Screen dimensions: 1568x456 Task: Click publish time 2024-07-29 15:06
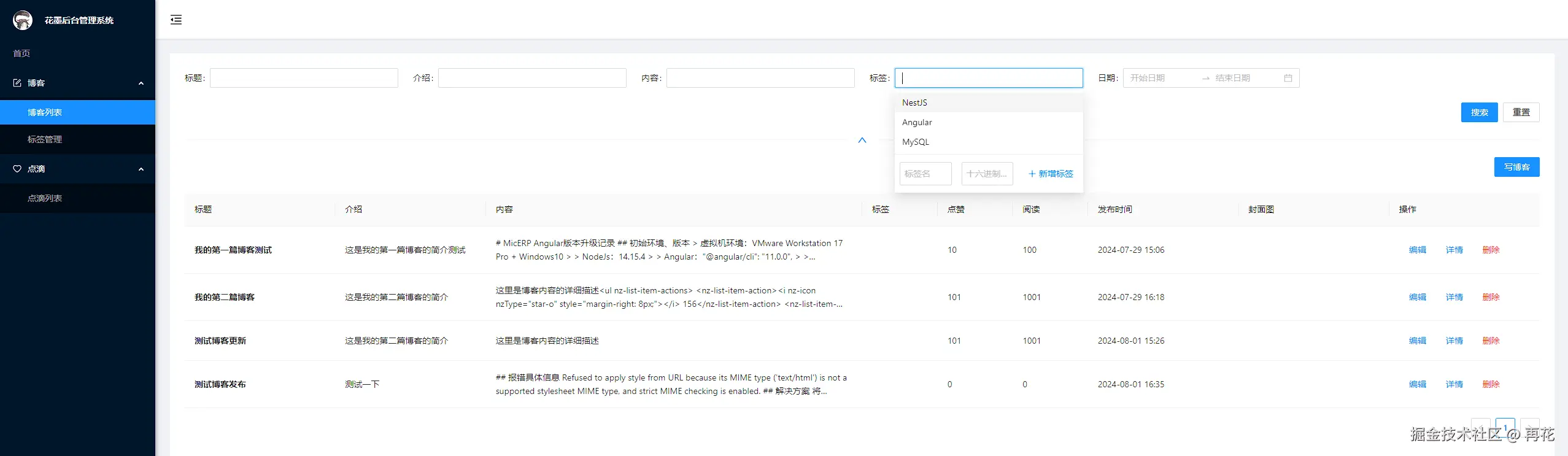pyautogui.click(x=1131, y=250)
